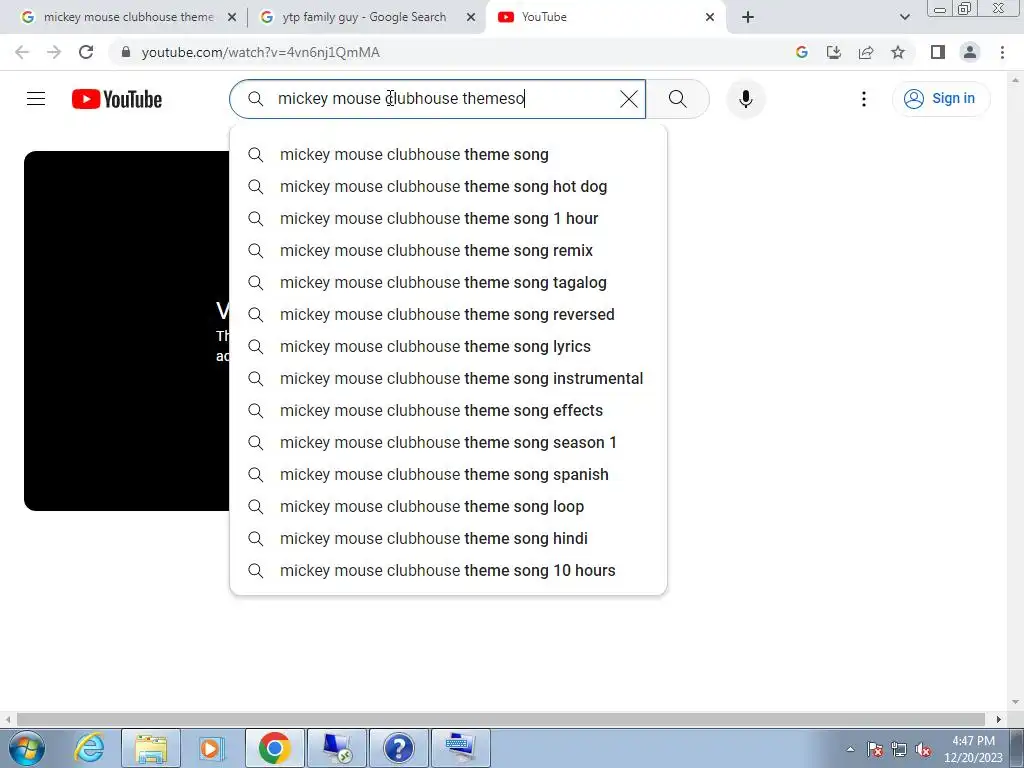Viewport: 1024px width, 768px height.
Task: Expand the tab search dropdown arrow
Action: pyautogui.click(x=904, y=17)
